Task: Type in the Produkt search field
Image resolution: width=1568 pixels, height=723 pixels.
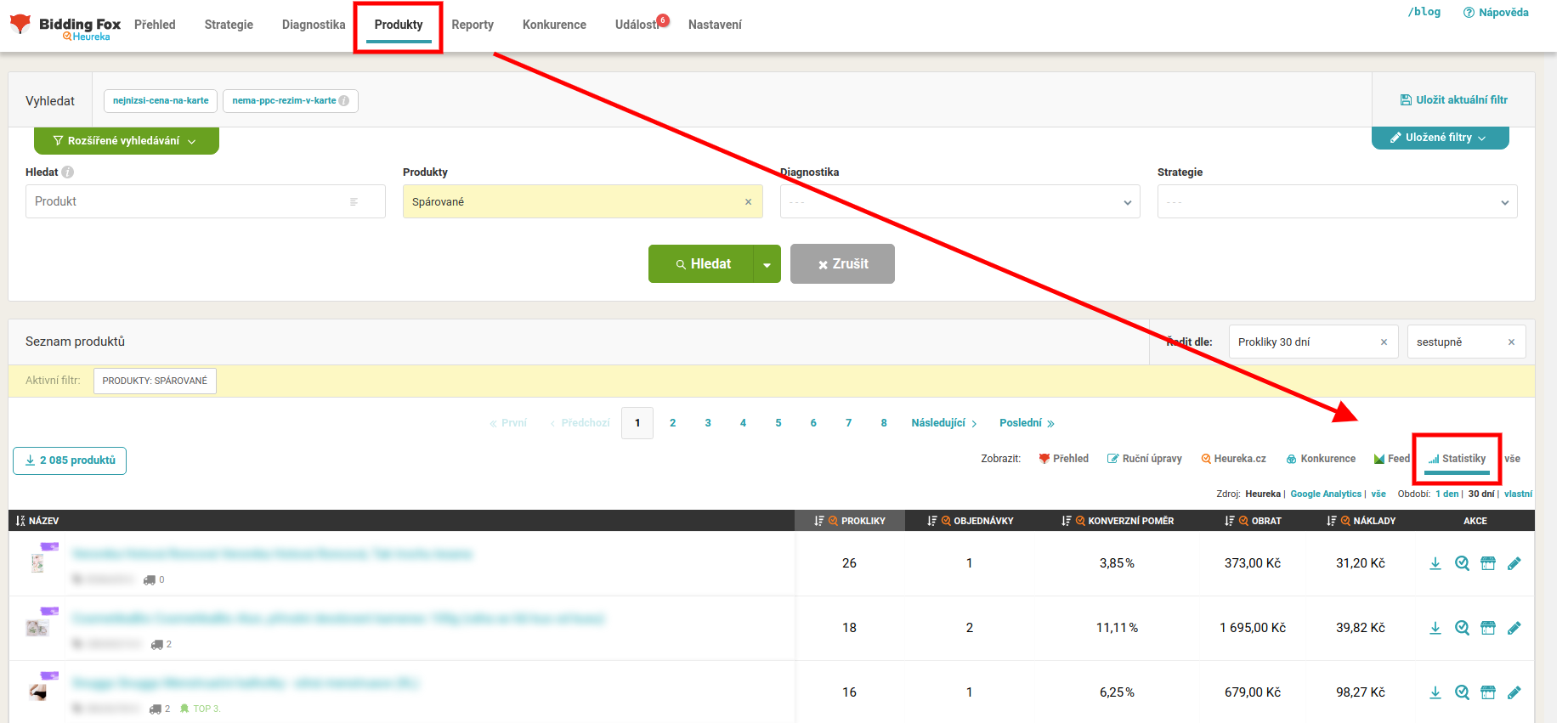Action: [x=189, y=202]
